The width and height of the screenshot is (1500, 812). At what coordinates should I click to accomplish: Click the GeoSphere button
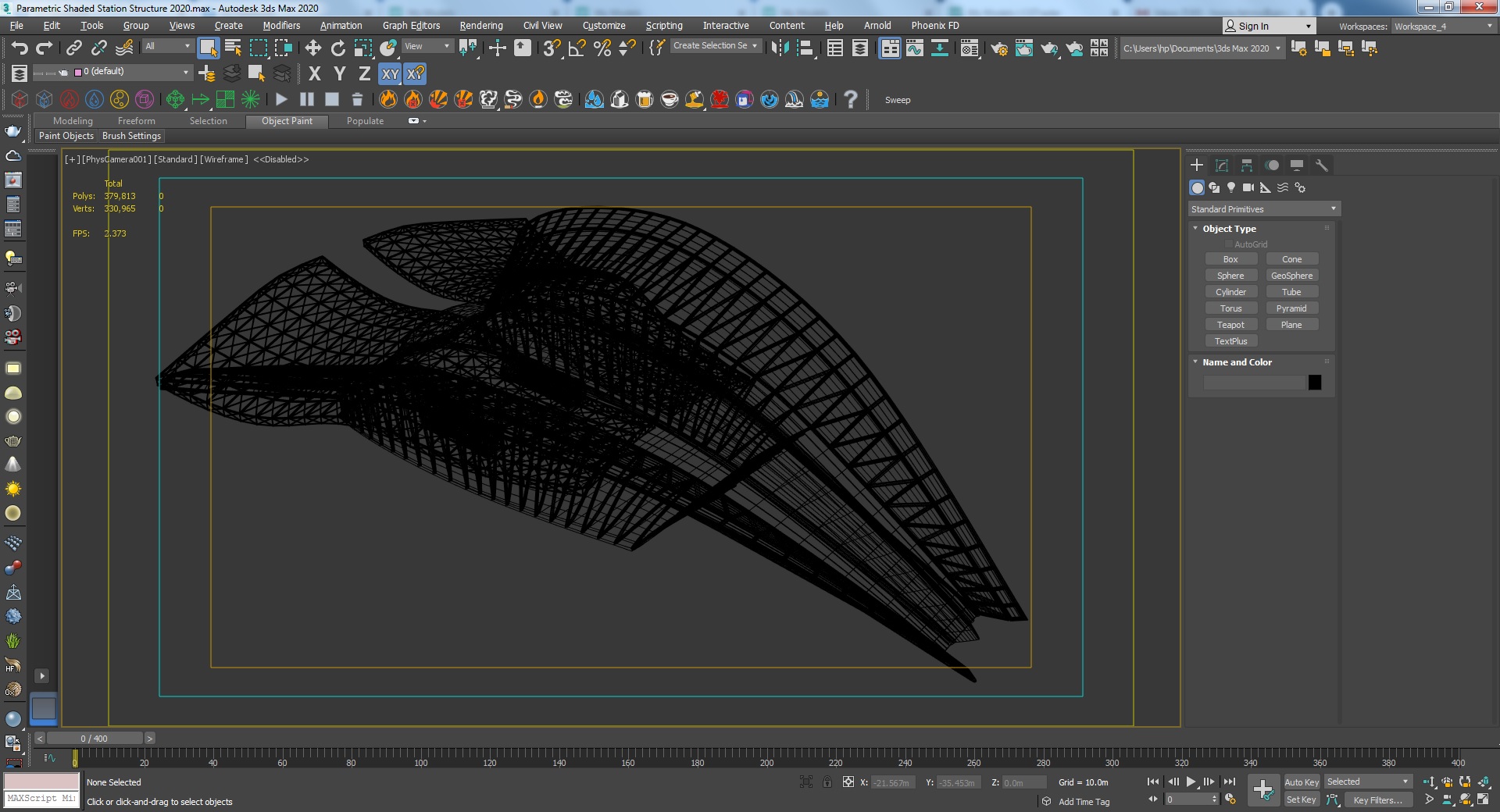[x=1291, y=276]
